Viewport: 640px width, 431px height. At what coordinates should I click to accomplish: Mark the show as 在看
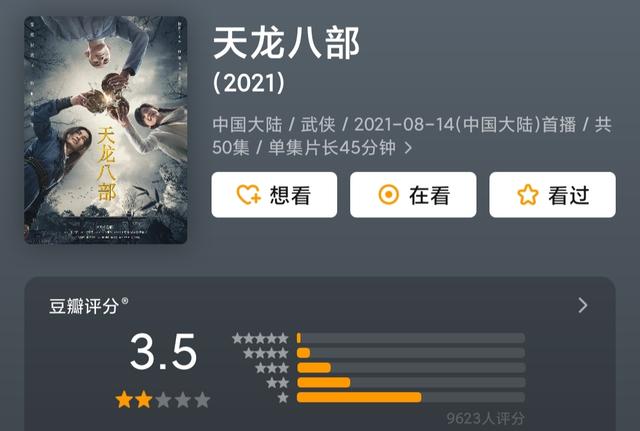pyautogui.click(x=413, y=195)
